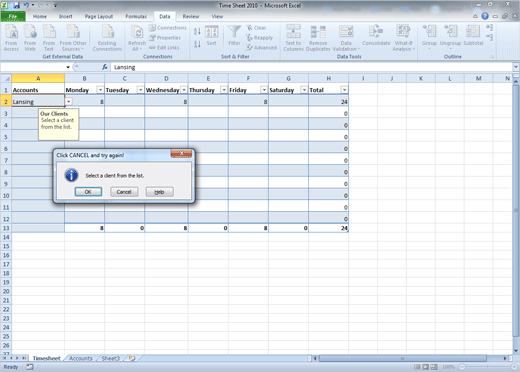520x372 pixels.
Task: Switch to the Insert ribbon tab
Action: (65, 16)
